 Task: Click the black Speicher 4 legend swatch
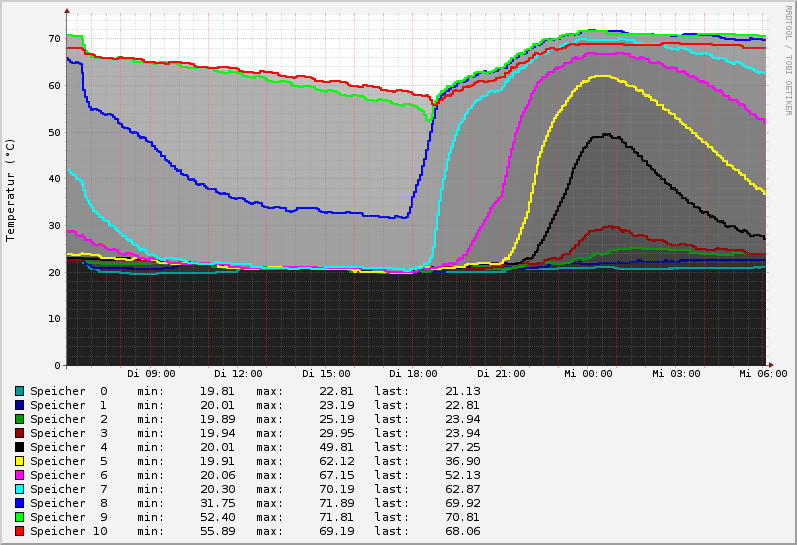[x=19, y=447]
